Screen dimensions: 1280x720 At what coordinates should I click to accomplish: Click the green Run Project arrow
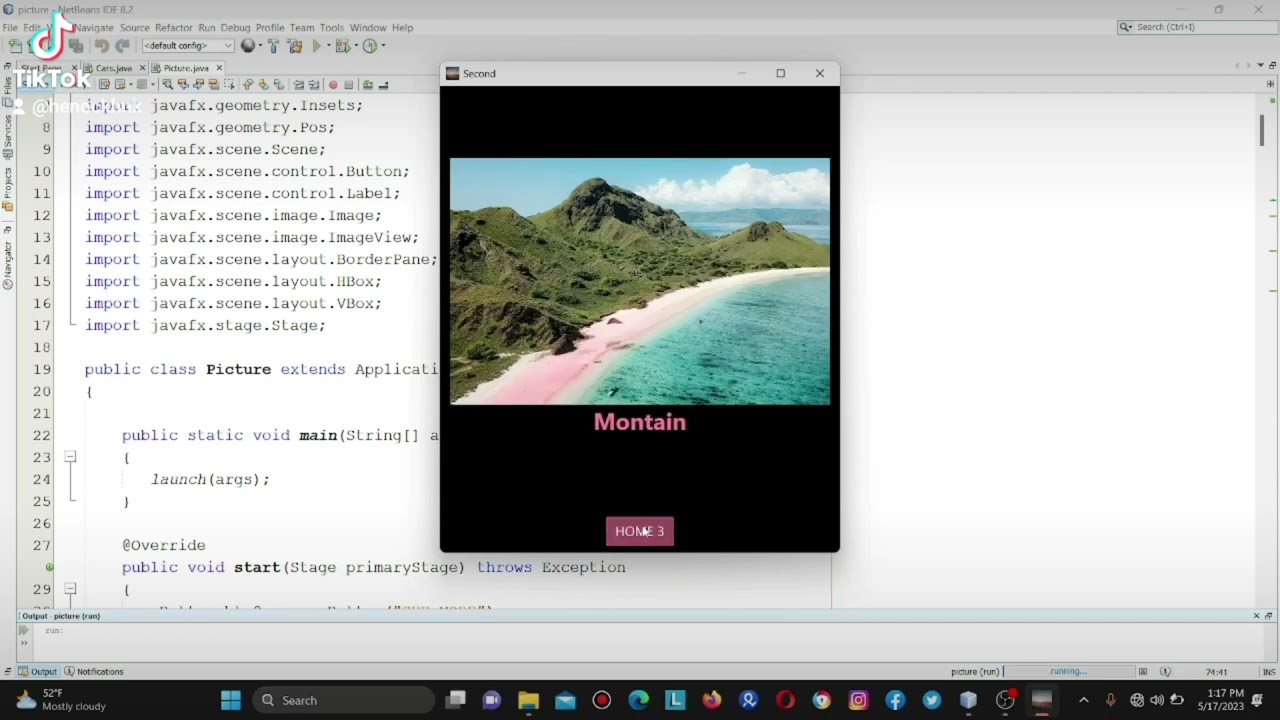[x=317, y=46]
